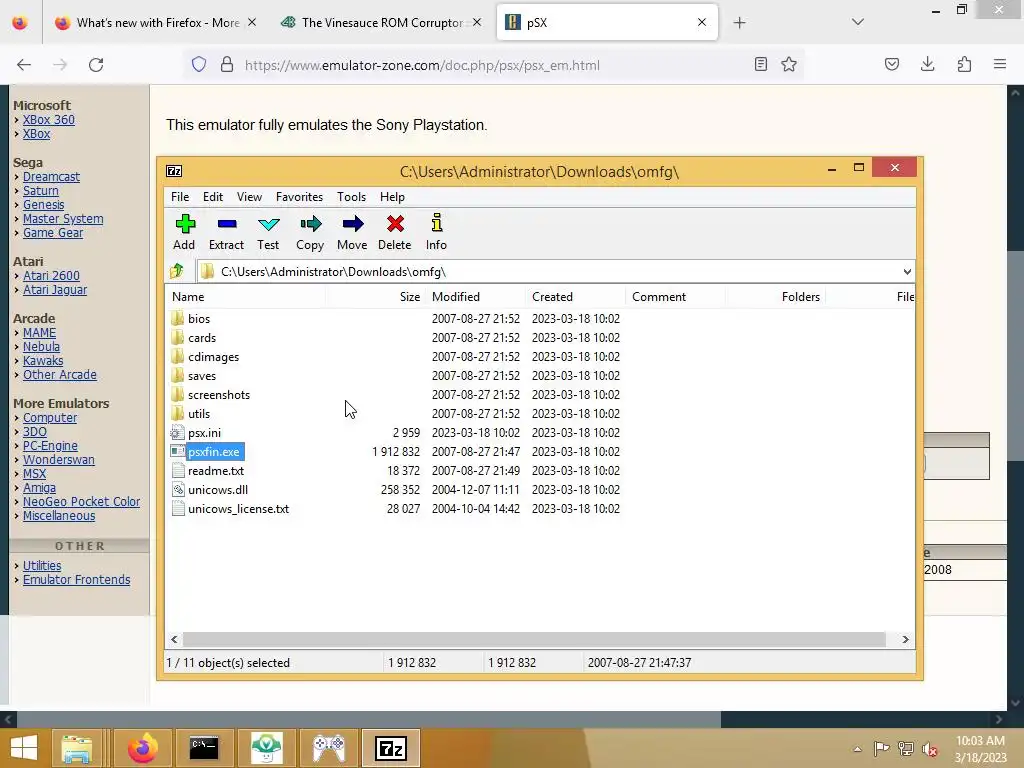Open the View menu in 7-Zip
Image resolution: width=1024 pixels, height=768 pixels.
click(249, 197)
